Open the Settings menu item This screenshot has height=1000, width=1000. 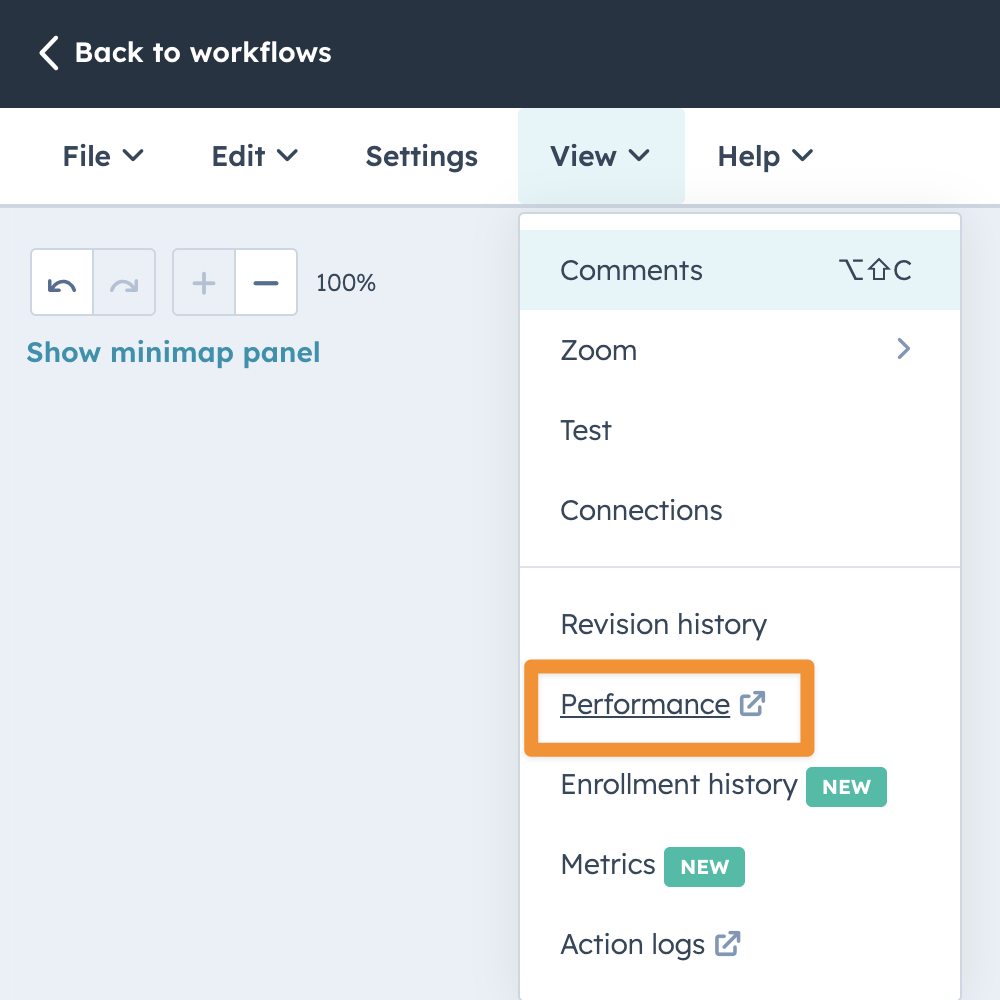(x=421, y=156)
